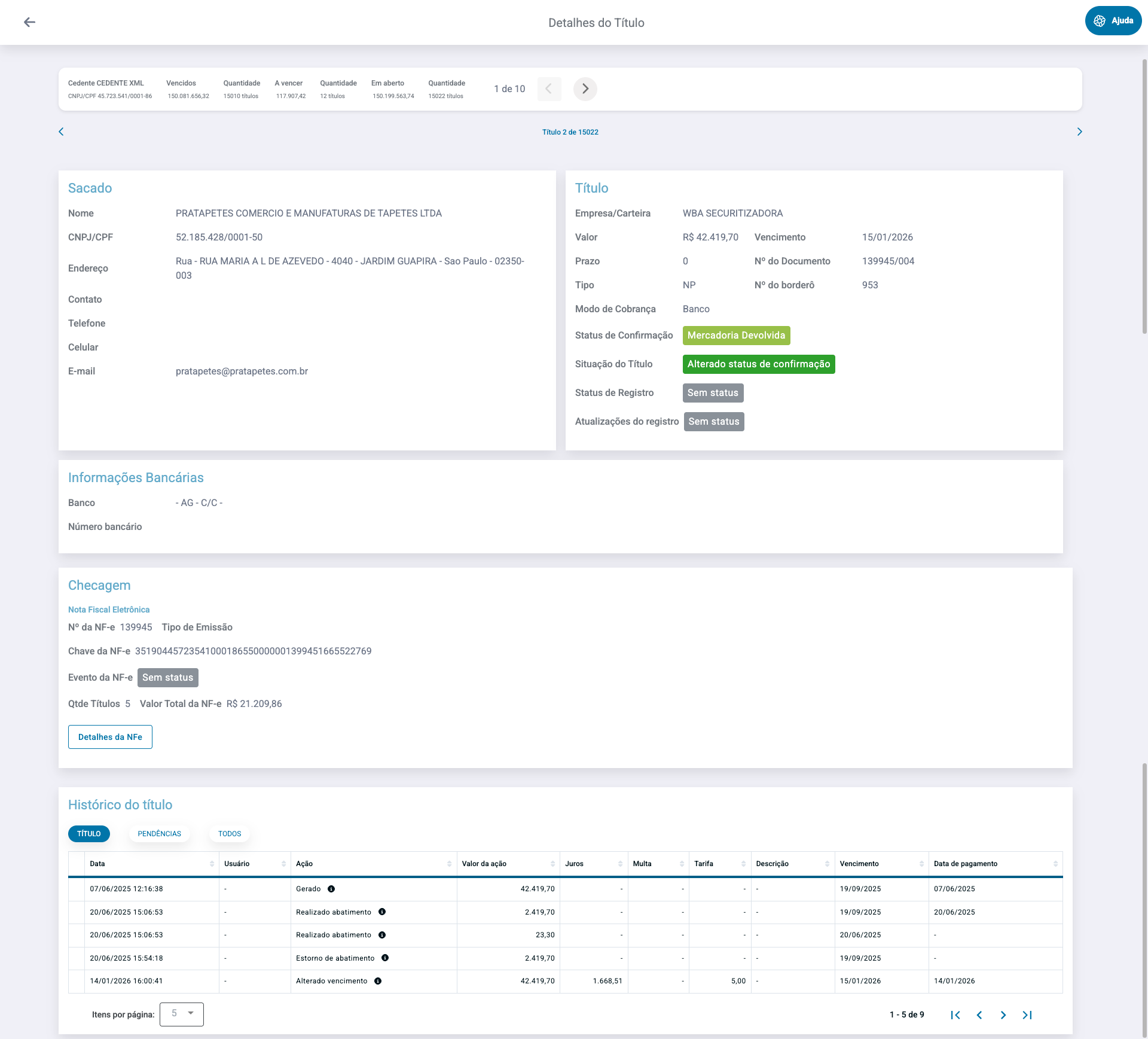Open the Ajuda help button

coord(1113,21)
